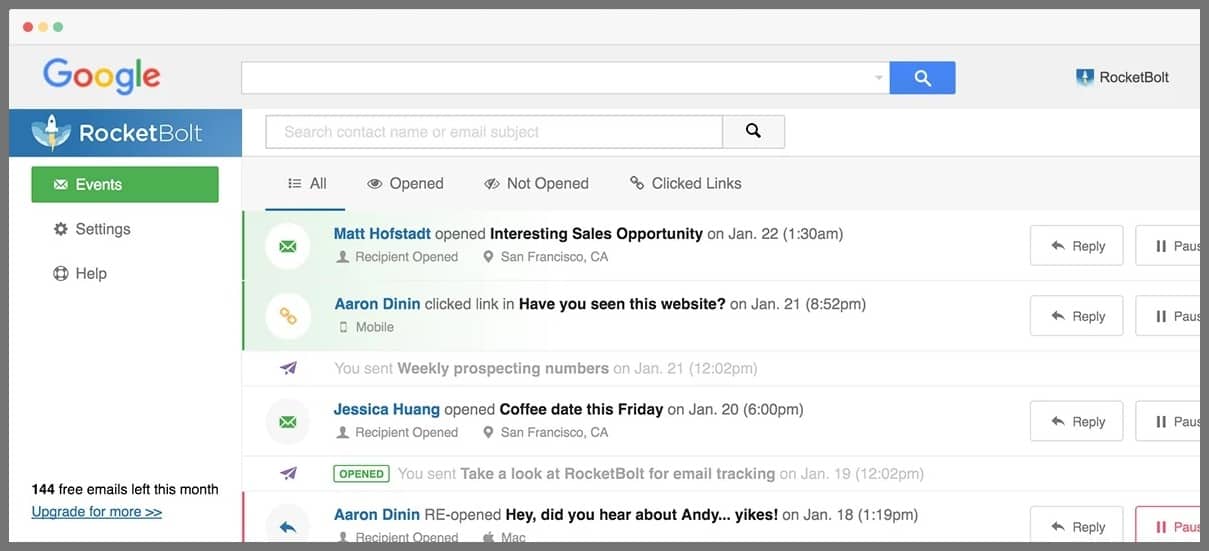Screen dimensions: 1209x551
Task: Open Help in the left sidebar
Action: (x=80, y=273)
